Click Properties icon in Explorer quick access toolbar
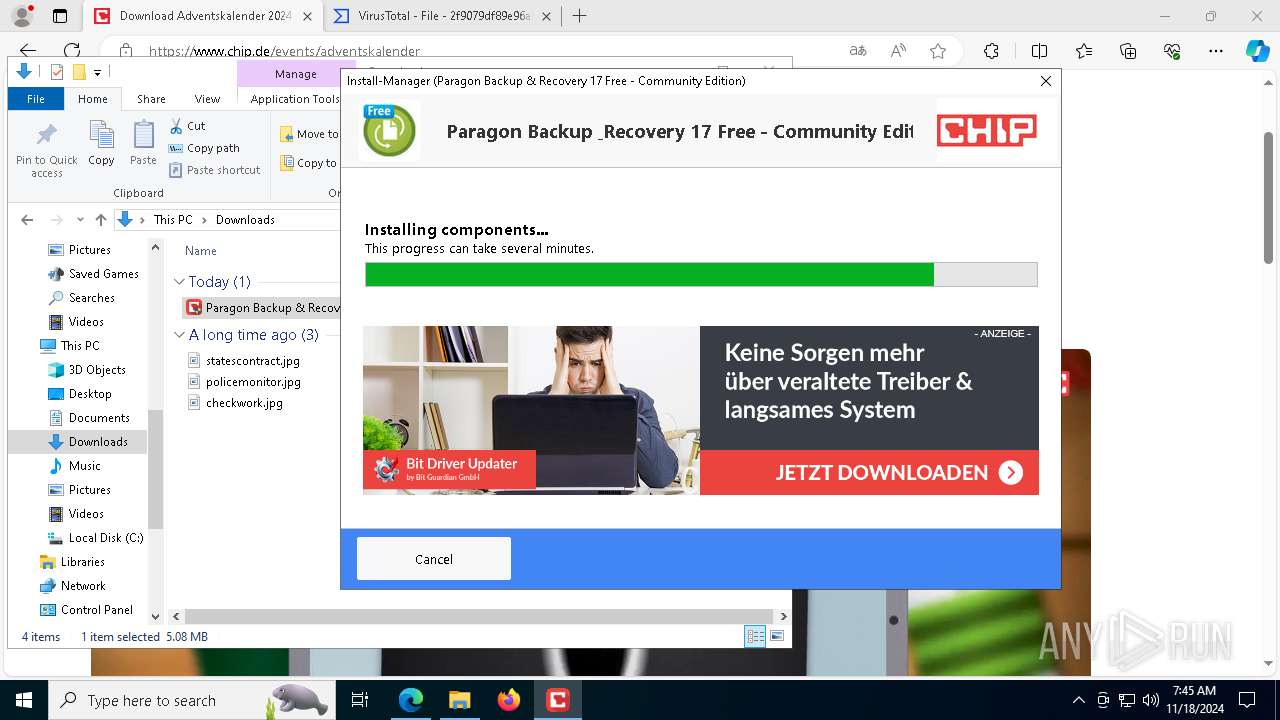 coord(57,72)
